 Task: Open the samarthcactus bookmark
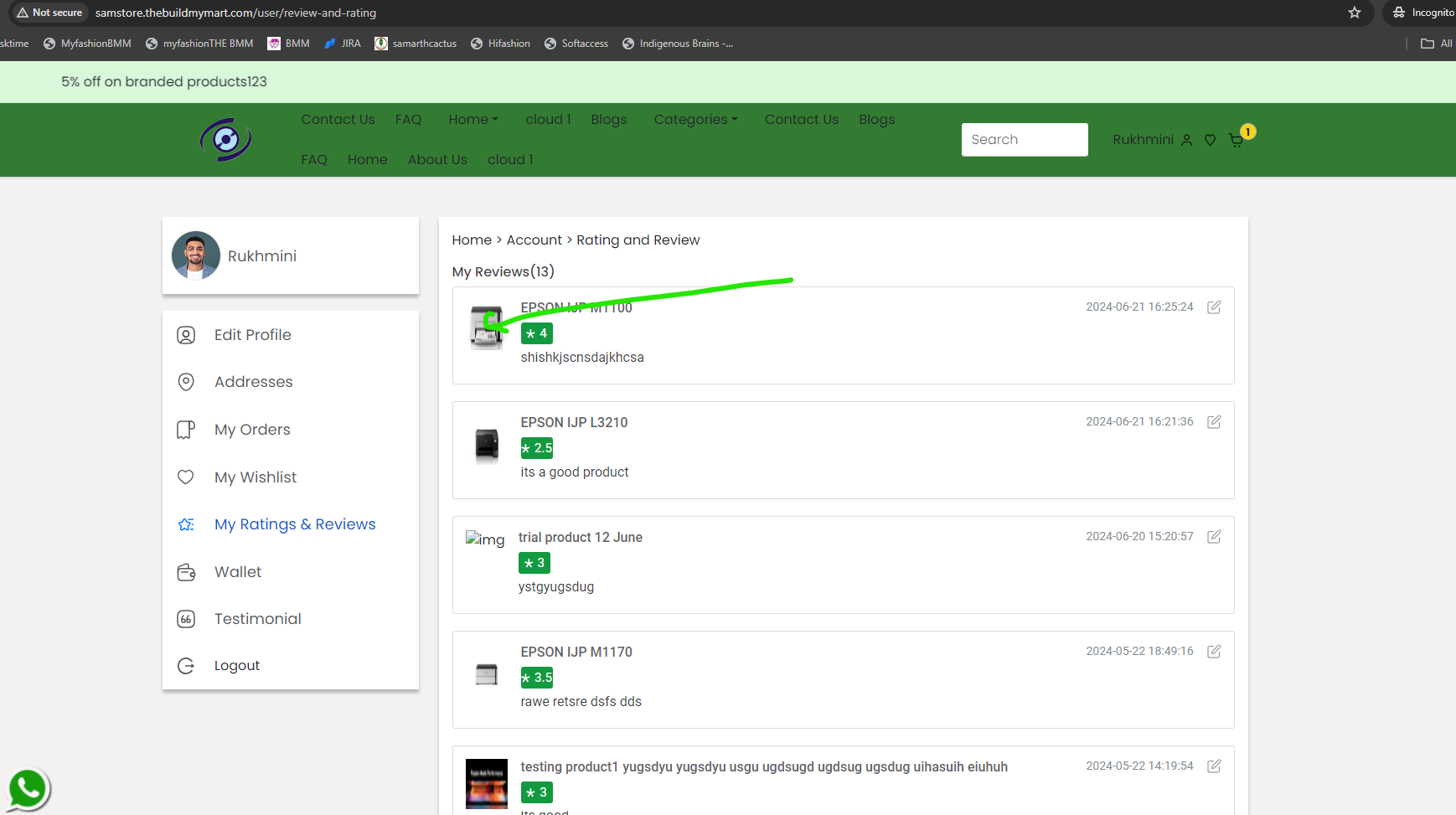click(416, 44)
